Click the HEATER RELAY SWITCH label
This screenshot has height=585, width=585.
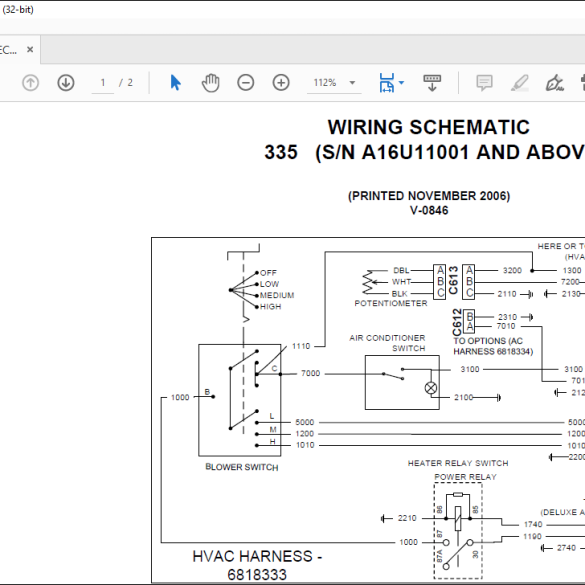tap(458, 463)
